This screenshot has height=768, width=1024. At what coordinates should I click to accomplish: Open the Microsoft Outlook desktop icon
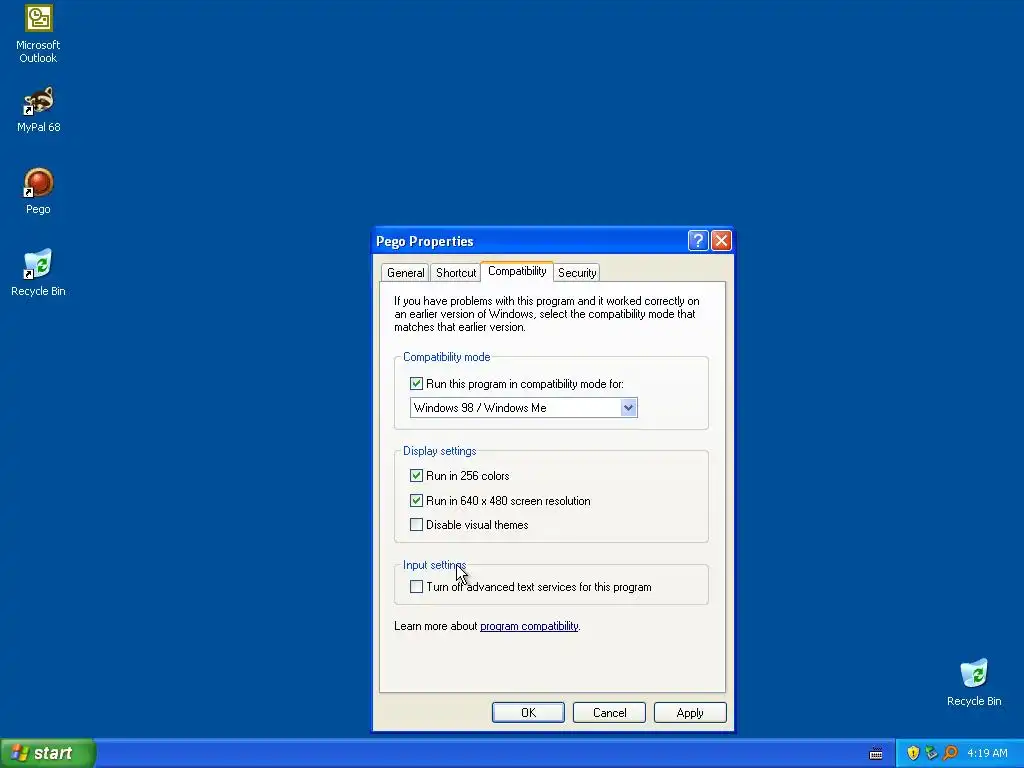click(x=39, y=34)
